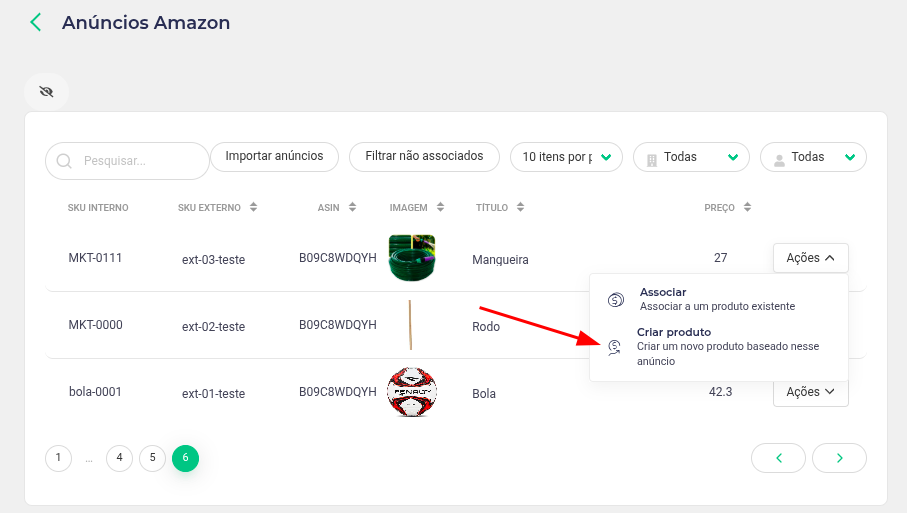Click Filtrar não associados button
The image size is (907, 513).
[424, 157]
